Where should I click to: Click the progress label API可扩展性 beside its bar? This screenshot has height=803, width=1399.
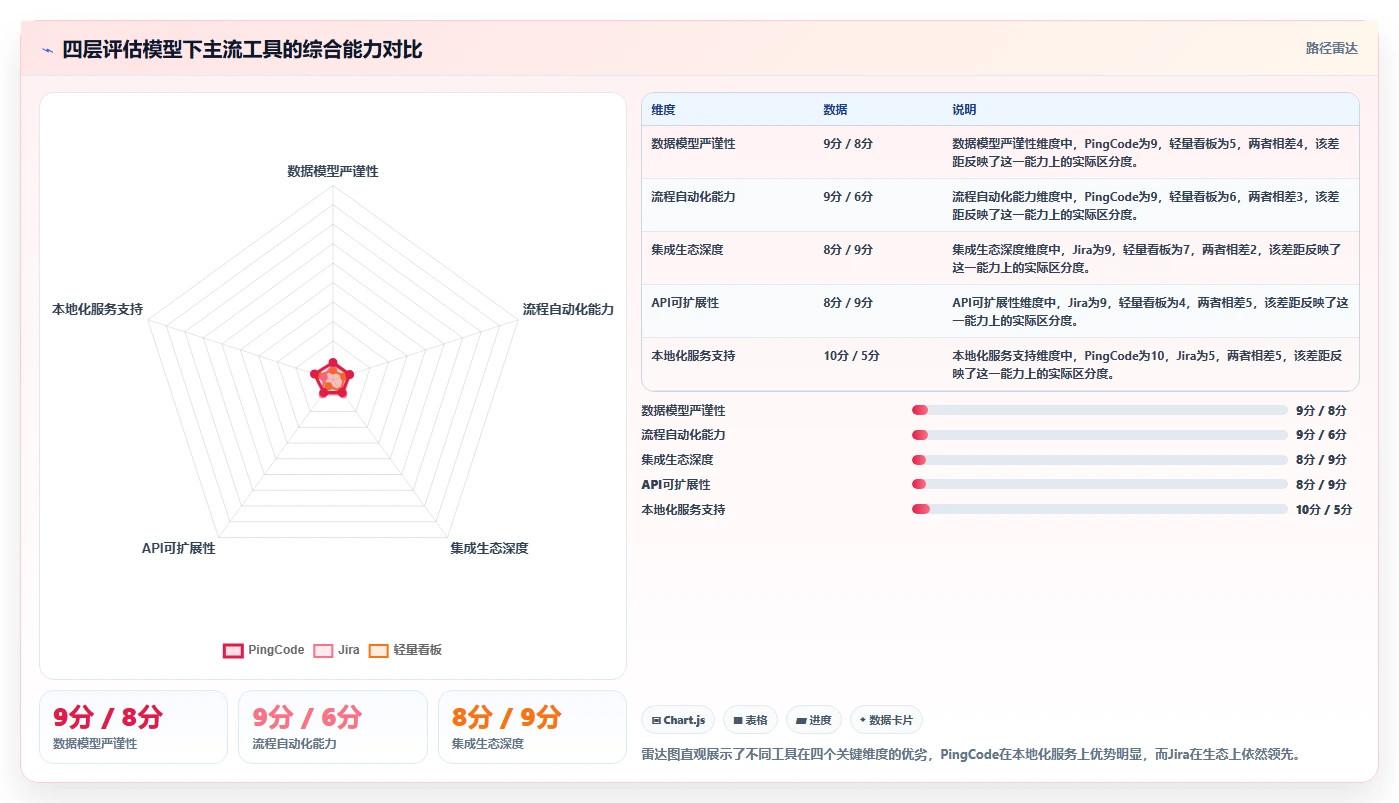tap(676, 485)
